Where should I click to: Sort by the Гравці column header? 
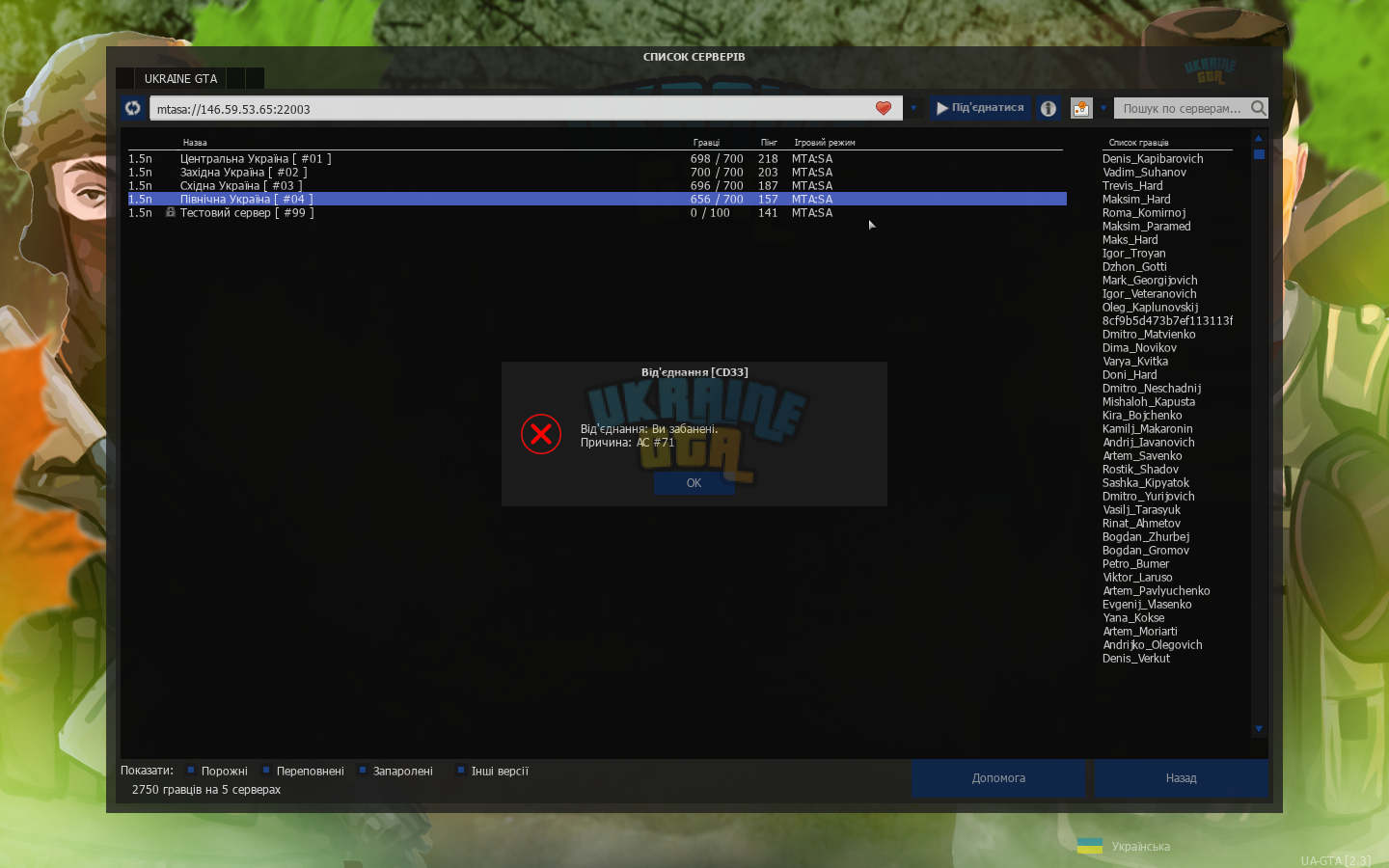[x=706, y=143]
